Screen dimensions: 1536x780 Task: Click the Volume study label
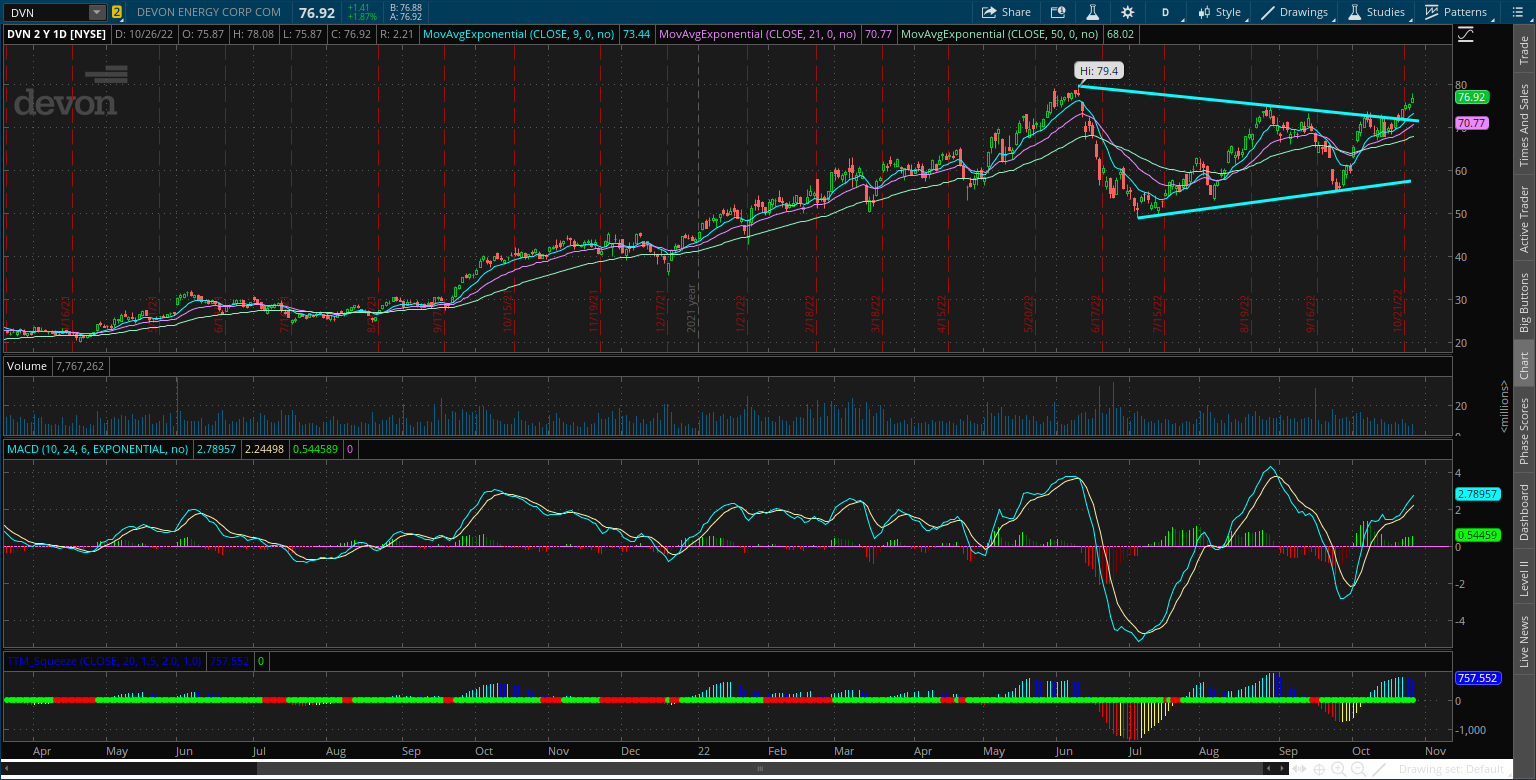click(x=27, y=367)
